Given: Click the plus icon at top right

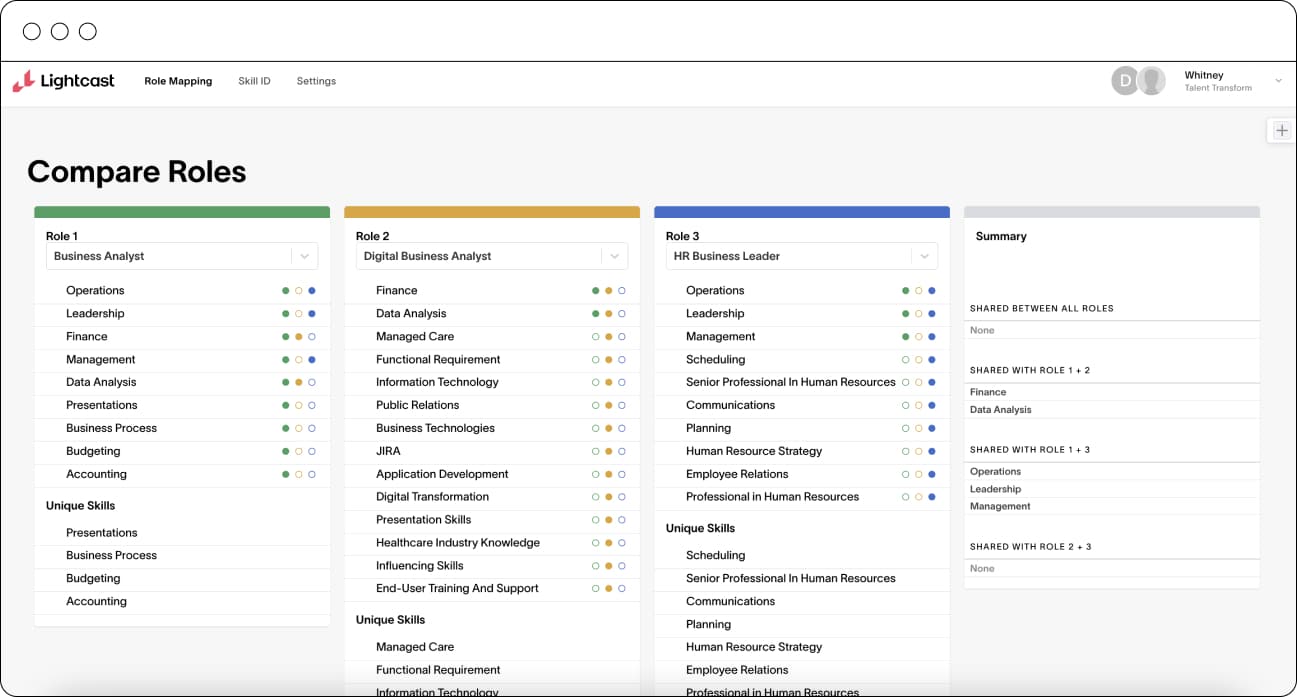Looking at the screenshot, I should 1281,131.
